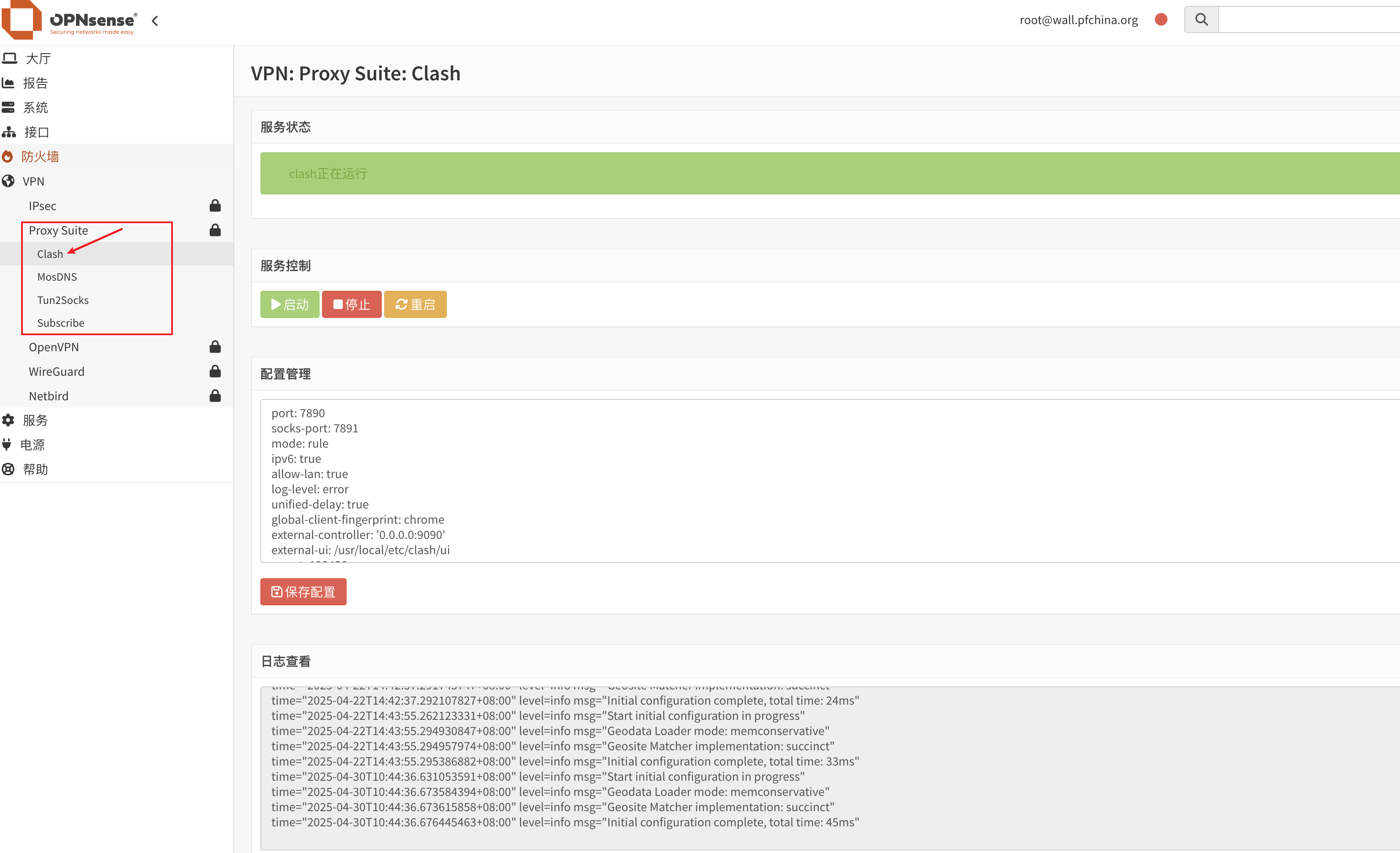Screen dimensions: 1400x853
Task: Open the MosDNS menu item
Action: coord(57,277)
